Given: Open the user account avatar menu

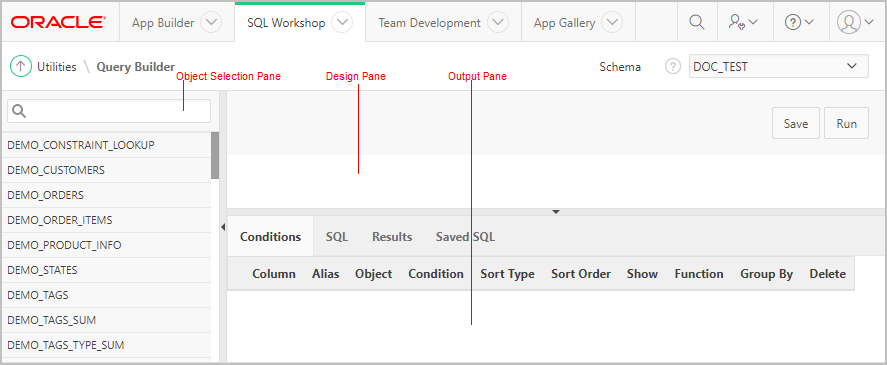Looking at the screenshot, I should tap(856, 23).
